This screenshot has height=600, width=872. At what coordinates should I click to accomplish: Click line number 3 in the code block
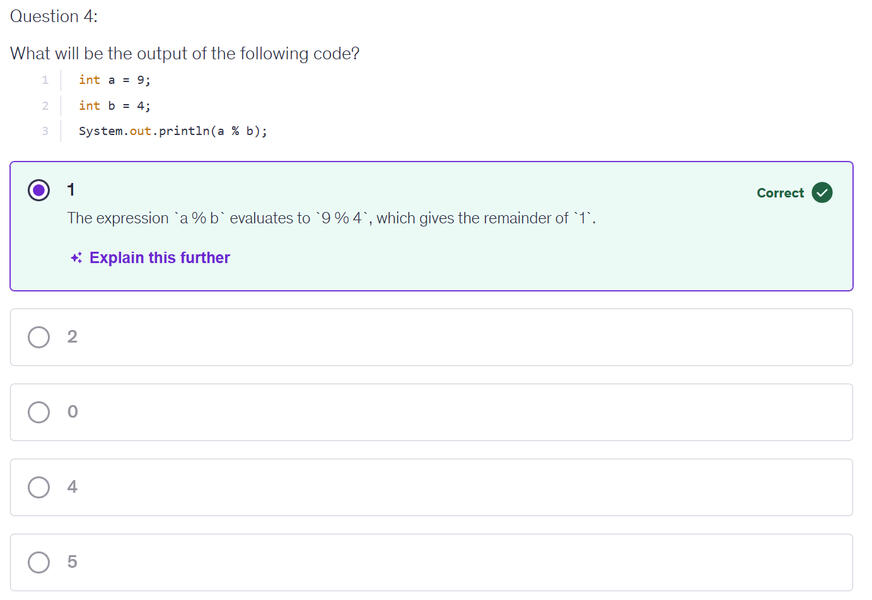45,131
